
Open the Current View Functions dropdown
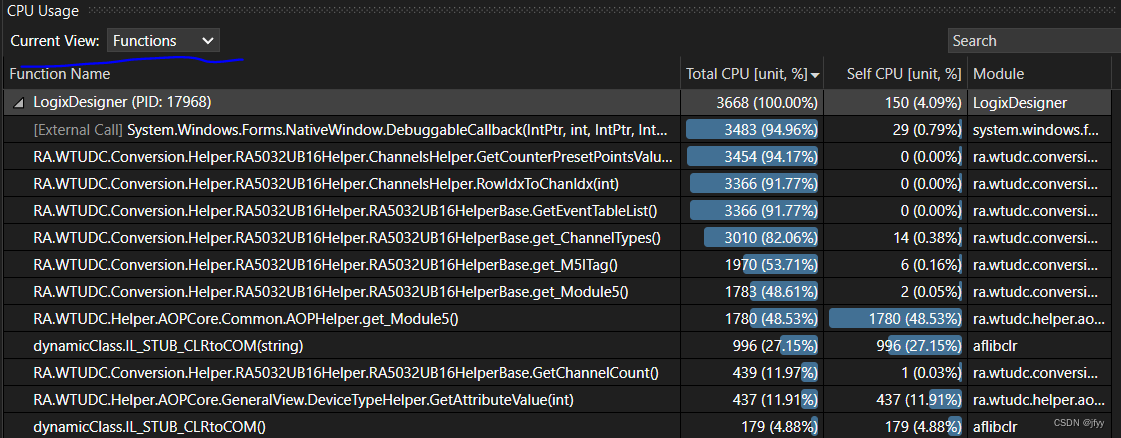pyautogui.click(x=163, y=41)
